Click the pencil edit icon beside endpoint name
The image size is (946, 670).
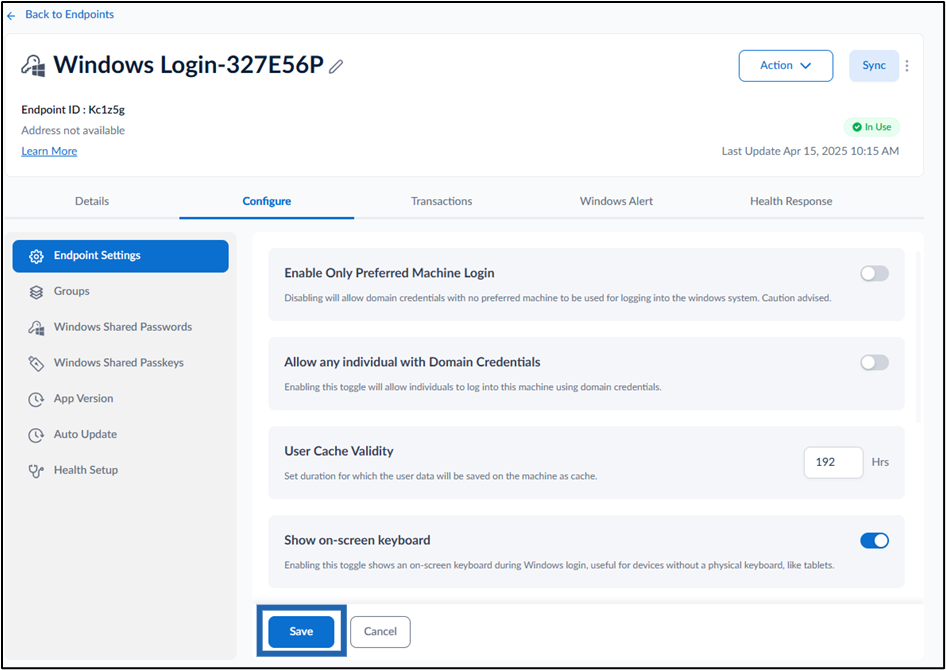(x=336, y=66)
